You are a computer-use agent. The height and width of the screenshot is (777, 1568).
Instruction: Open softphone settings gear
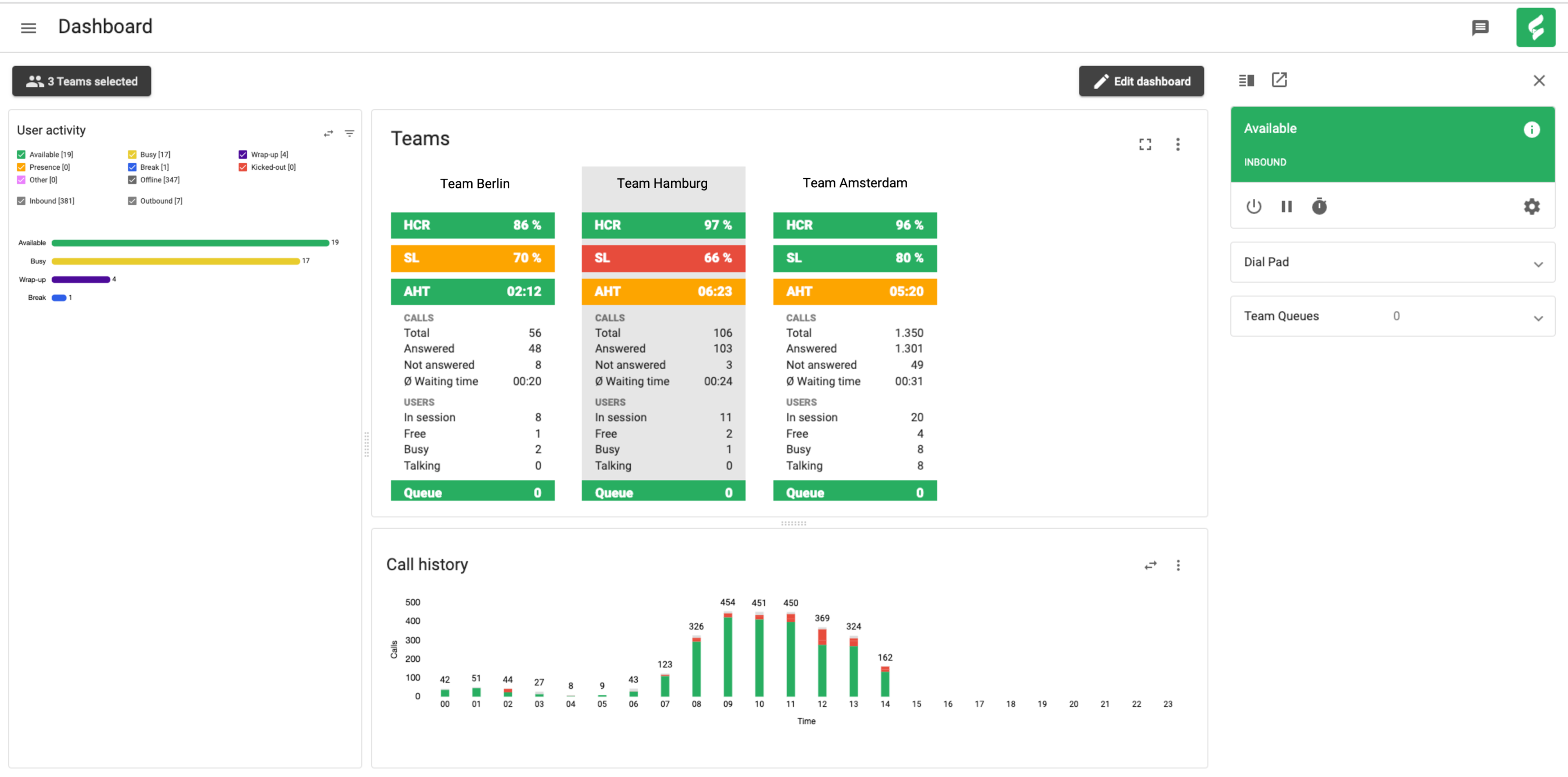pyautogui.click(x=1532, y=207)
